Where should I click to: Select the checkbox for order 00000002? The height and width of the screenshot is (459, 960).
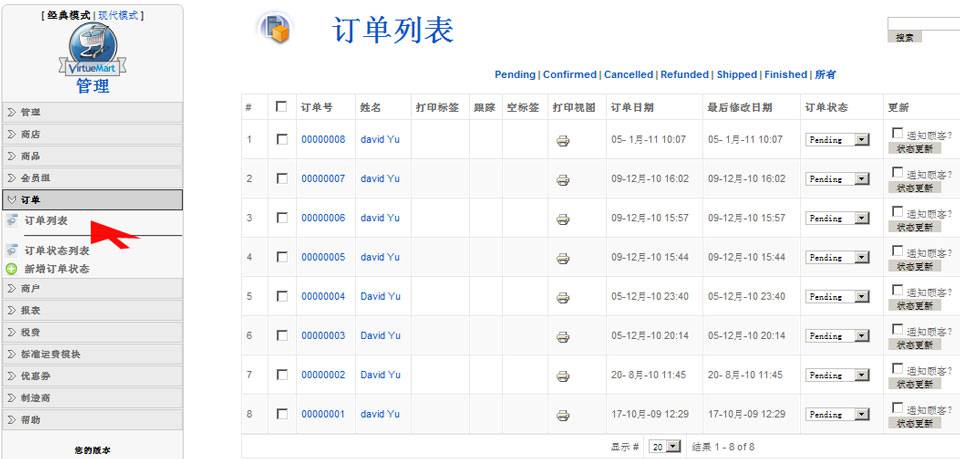coord(282,374)
